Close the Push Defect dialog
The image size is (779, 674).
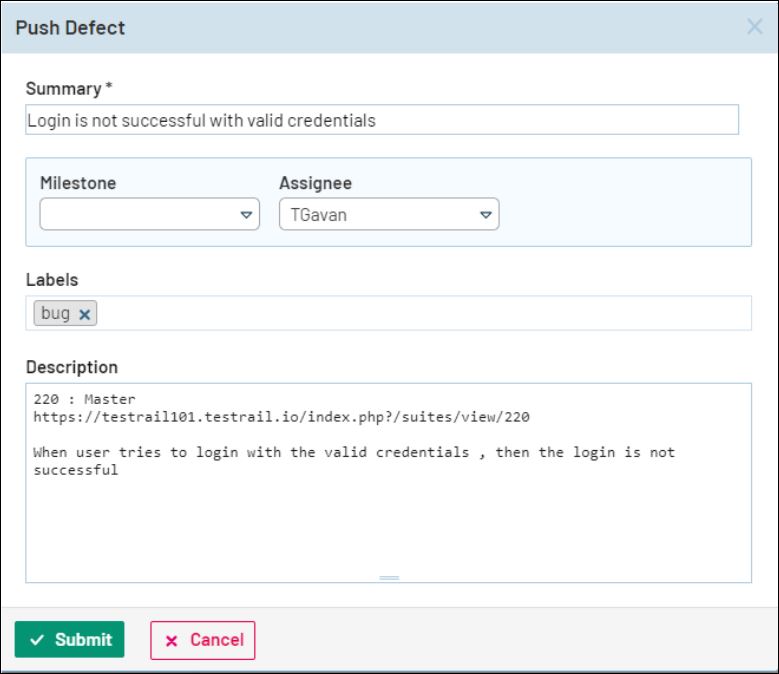coord(754,27)
